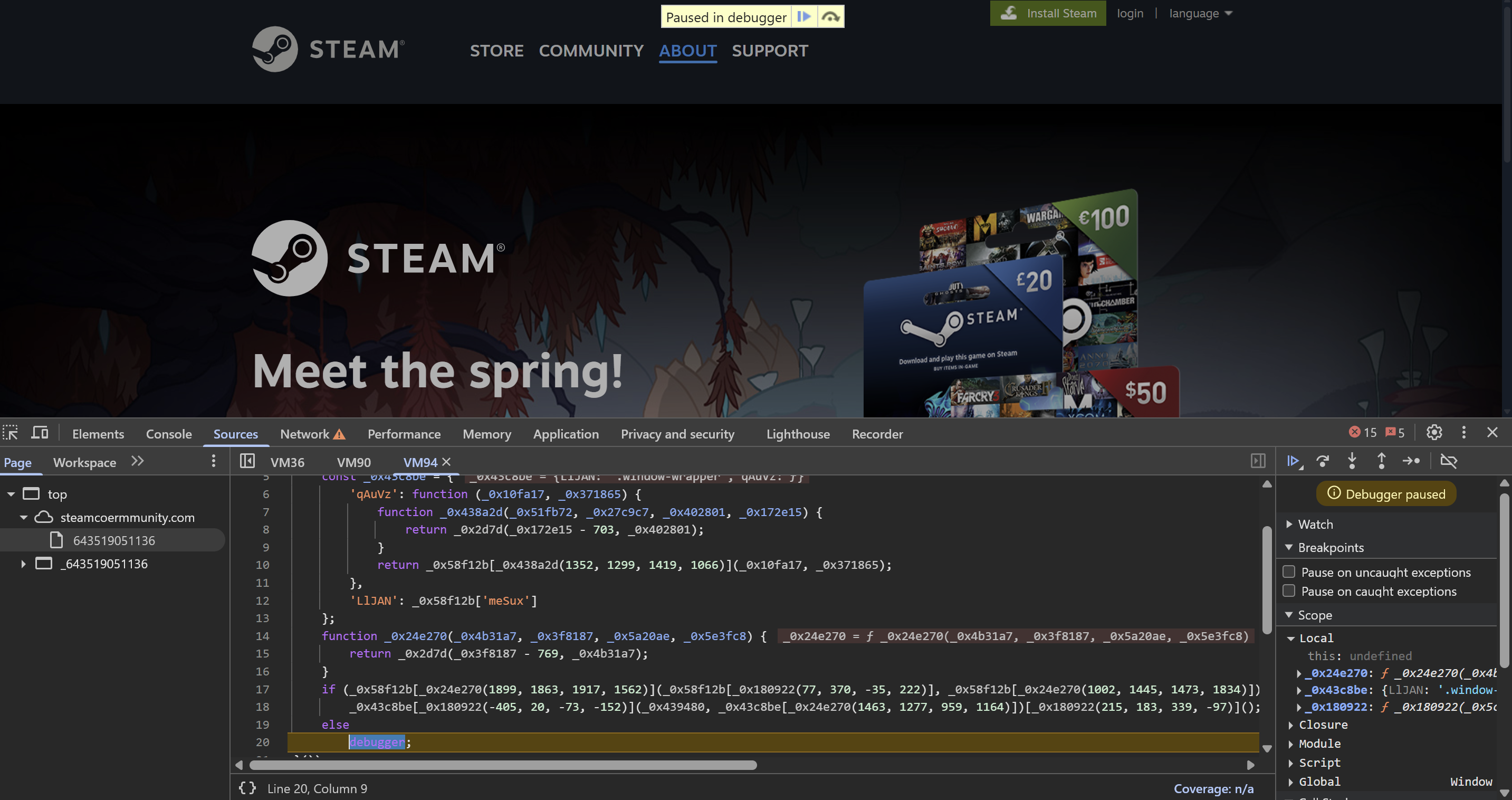Viewport: 1512px width, 800px height.
Task: Switch to the VM36 file tab
Action: click(x=287, y=462)
